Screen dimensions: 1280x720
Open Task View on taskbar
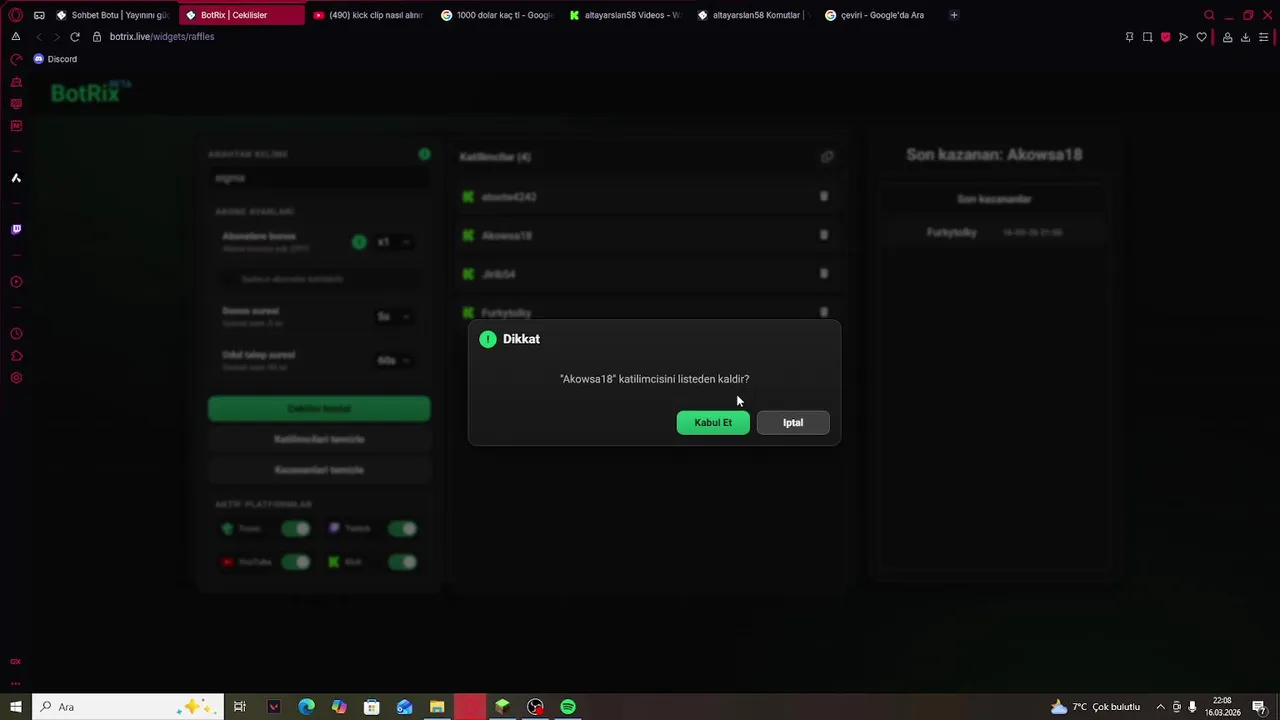240,707
